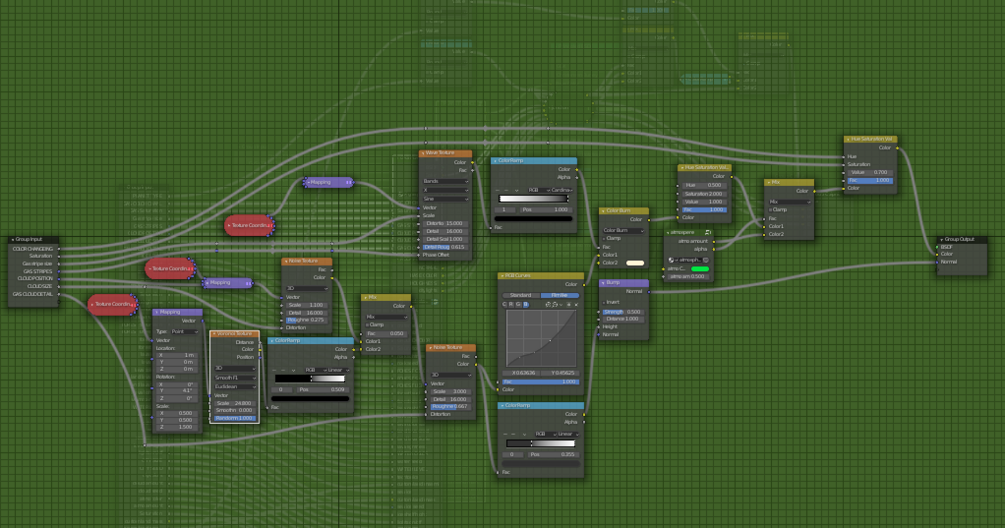The height and width of the screenshot is (528, 1005).
Task: Open the node tree browser icon in atmosphere node
Action: click(x=672, y=260)
